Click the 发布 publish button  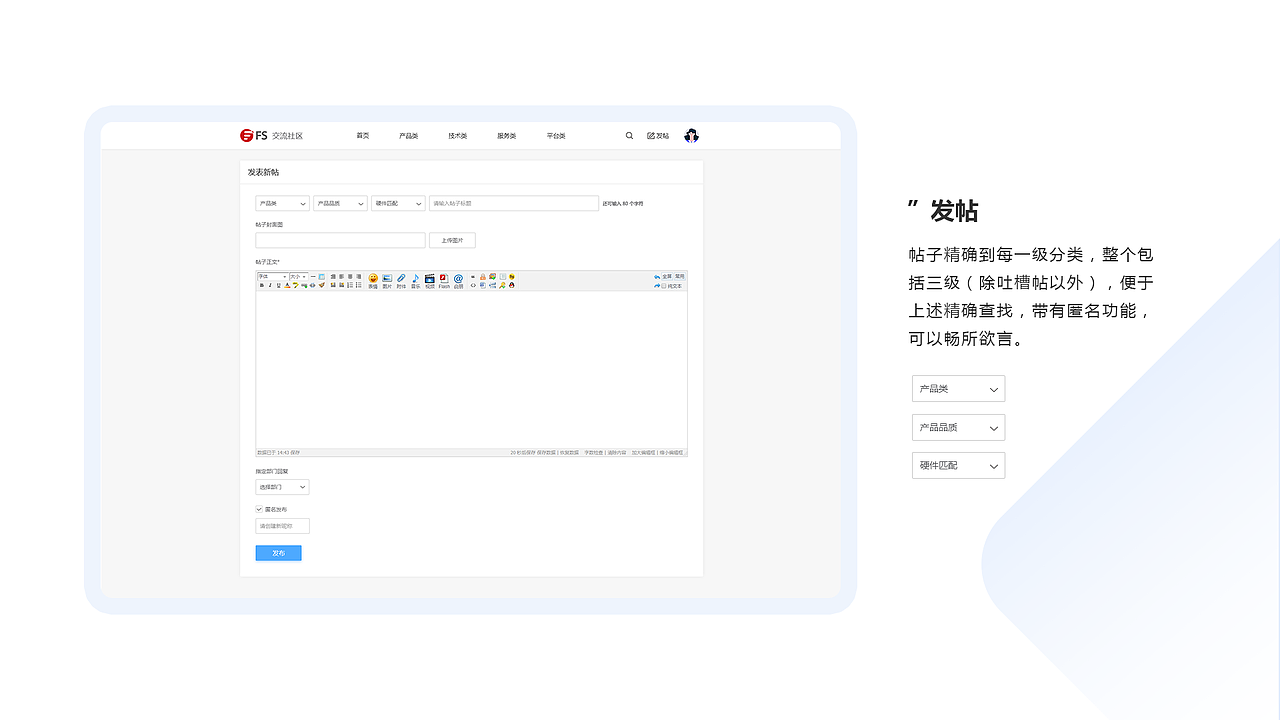coord(278,552)
